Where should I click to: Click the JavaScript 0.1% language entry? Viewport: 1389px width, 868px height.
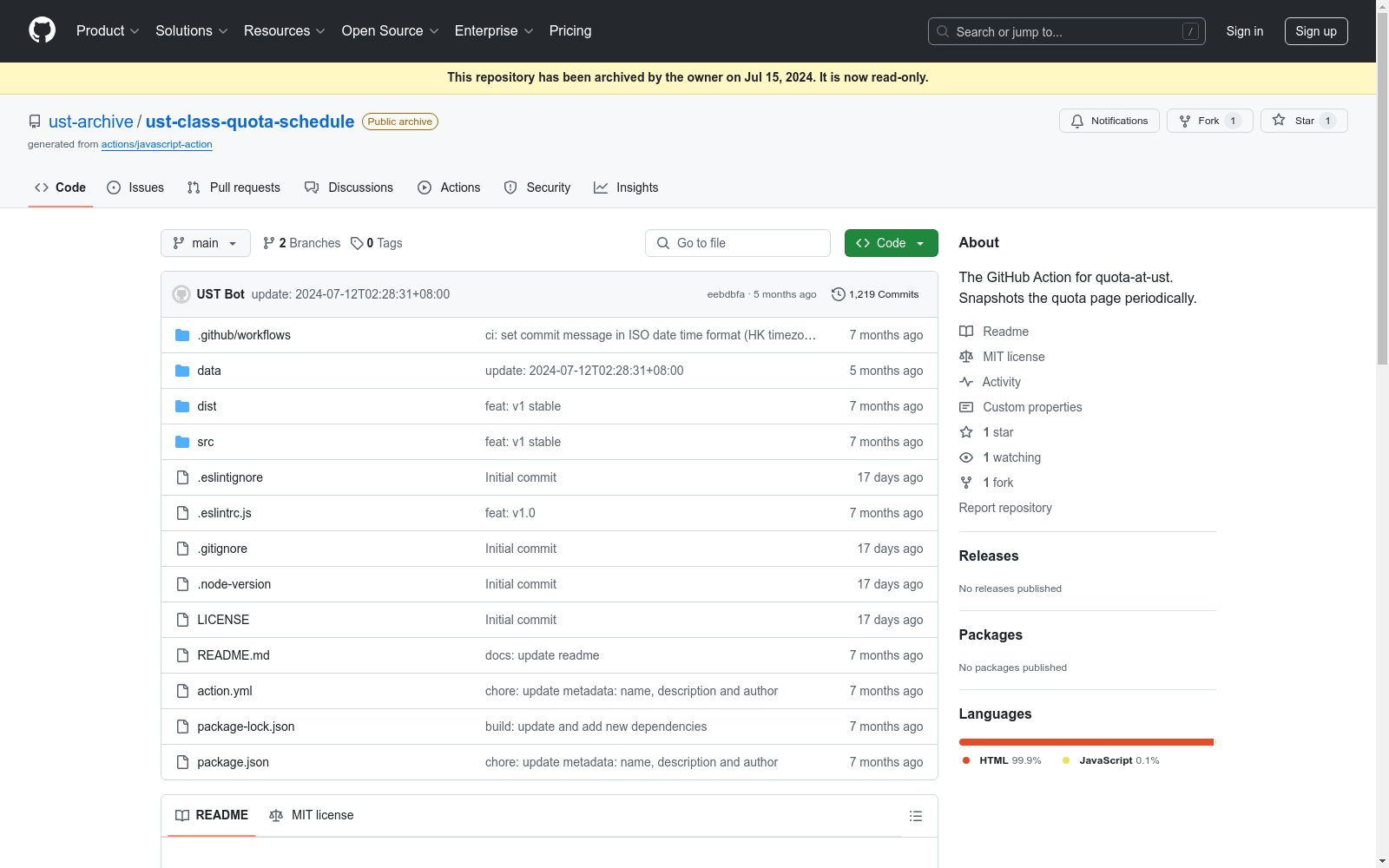pyautogui.click(x=1111, y=760)
